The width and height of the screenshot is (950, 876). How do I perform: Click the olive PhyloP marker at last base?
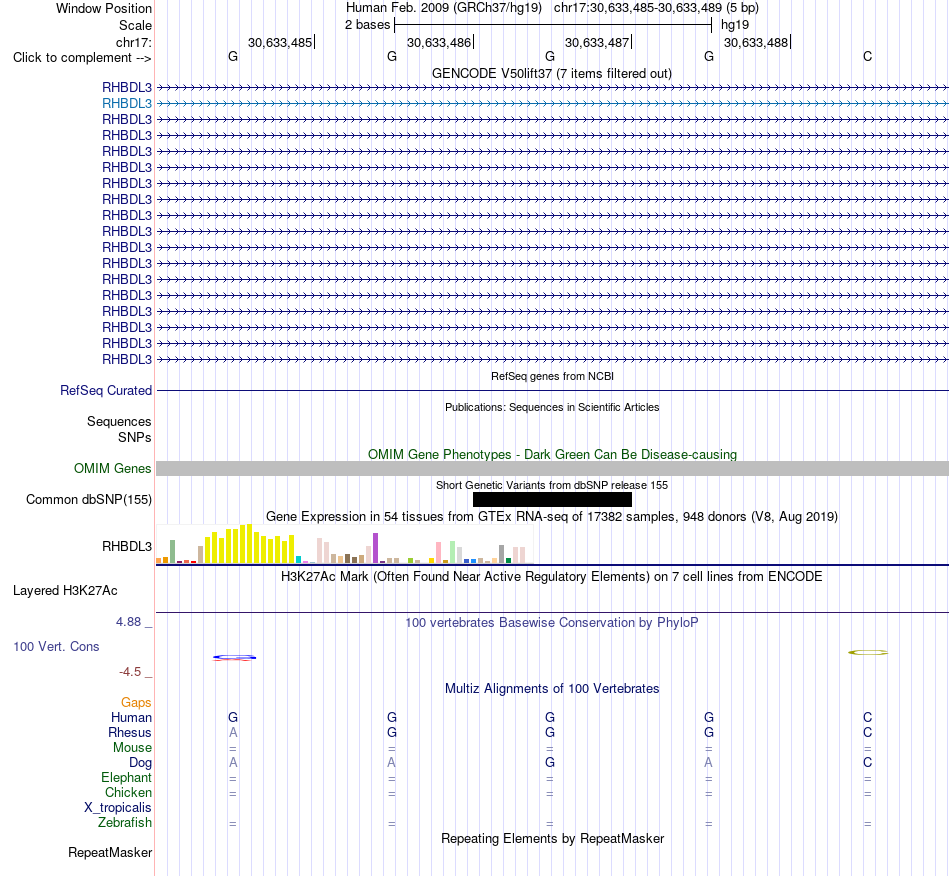[x=868, y=652]
